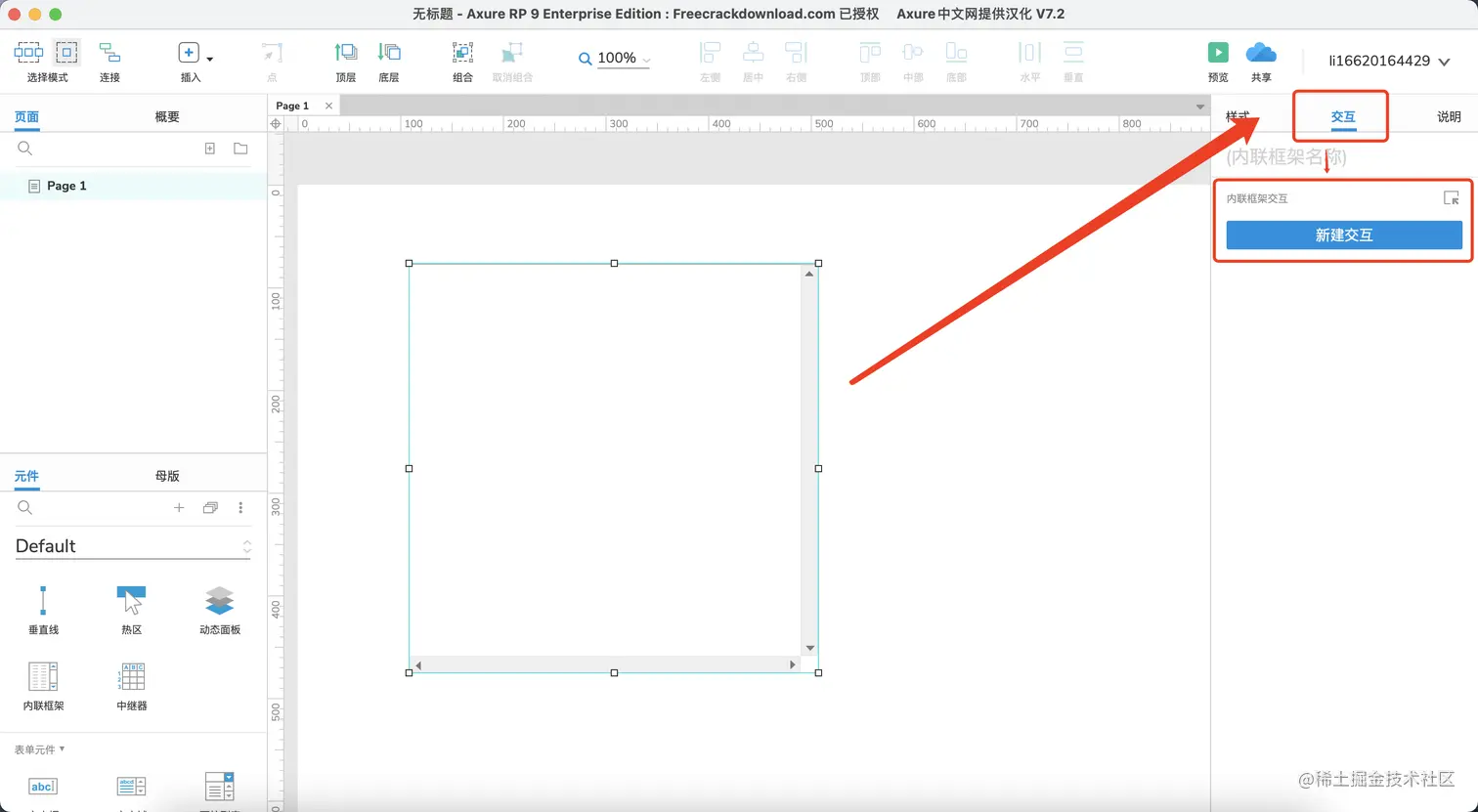Add a new folder in pages
Viewport: 1478px width, 812px height.
240,149
